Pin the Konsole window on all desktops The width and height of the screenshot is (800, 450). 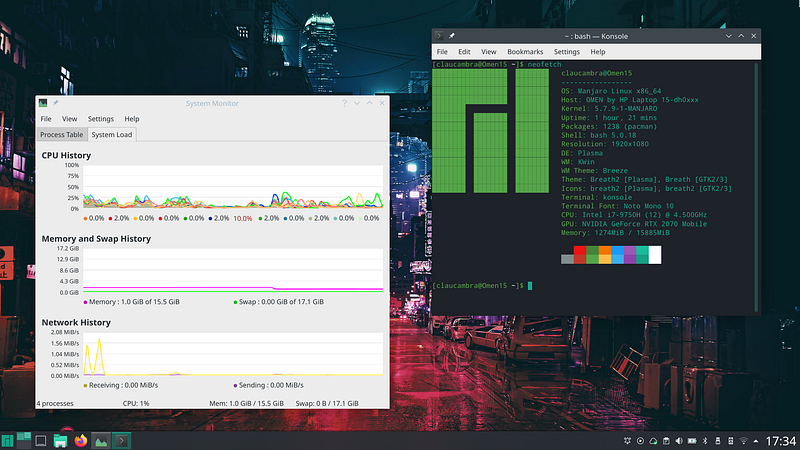click(452, 36)
